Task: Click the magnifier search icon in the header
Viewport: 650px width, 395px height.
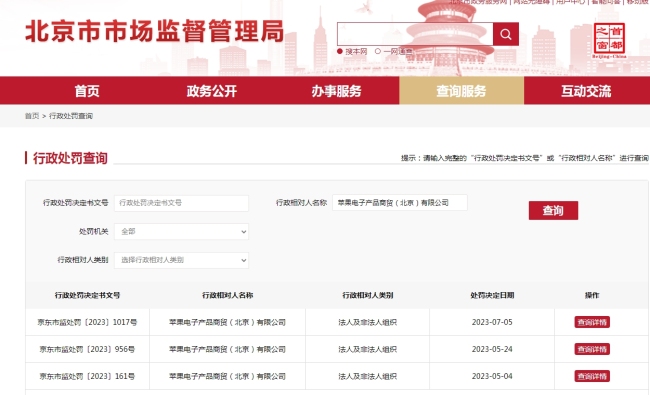Action: point(506,34)
